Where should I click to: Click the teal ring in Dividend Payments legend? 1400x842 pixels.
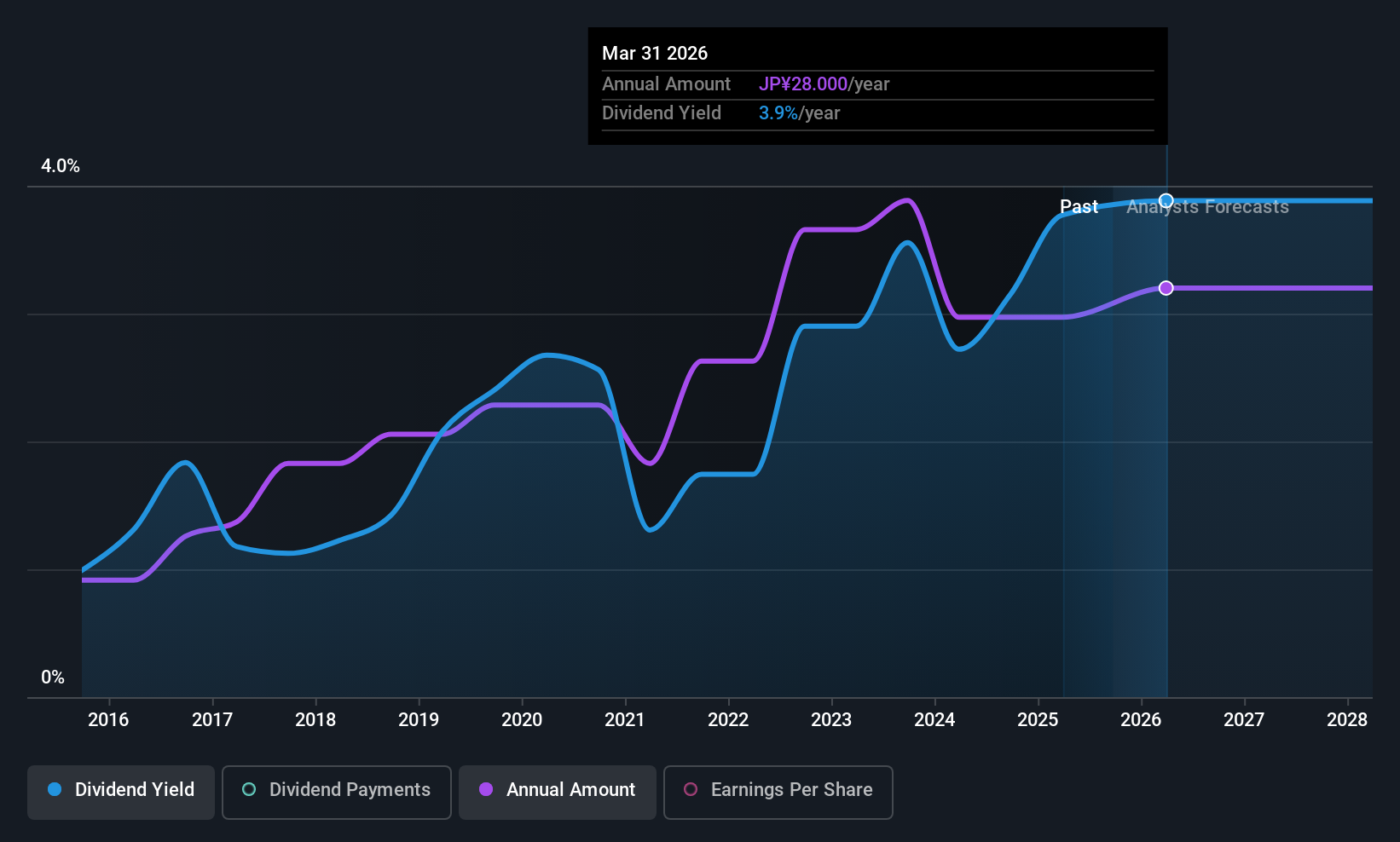249,789
